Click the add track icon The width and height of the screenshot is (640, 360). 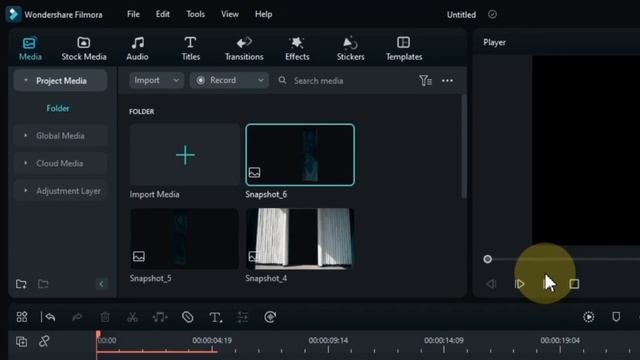point(22,341)
